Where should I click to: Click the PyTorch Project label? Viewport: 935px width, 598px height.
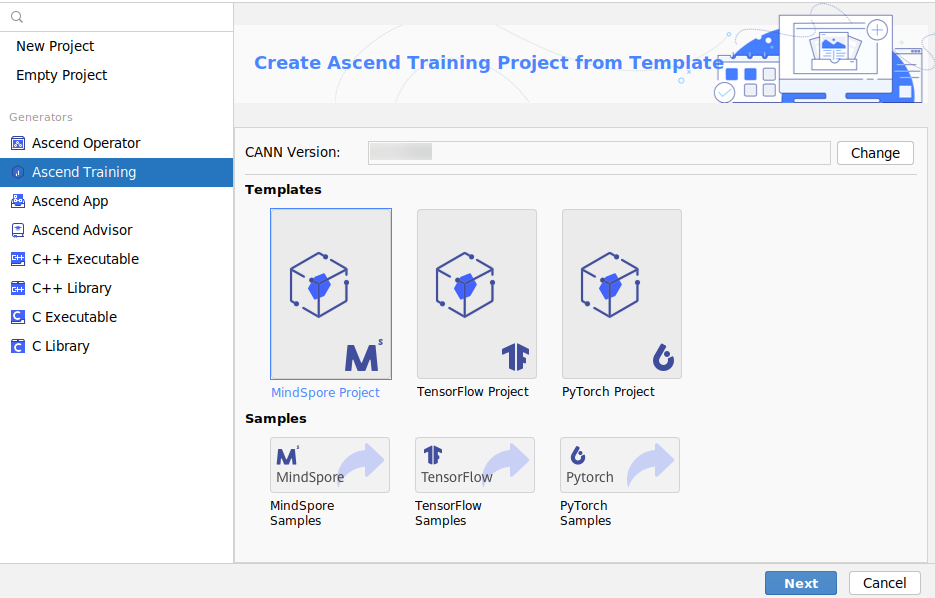click(x=608, y=392)
